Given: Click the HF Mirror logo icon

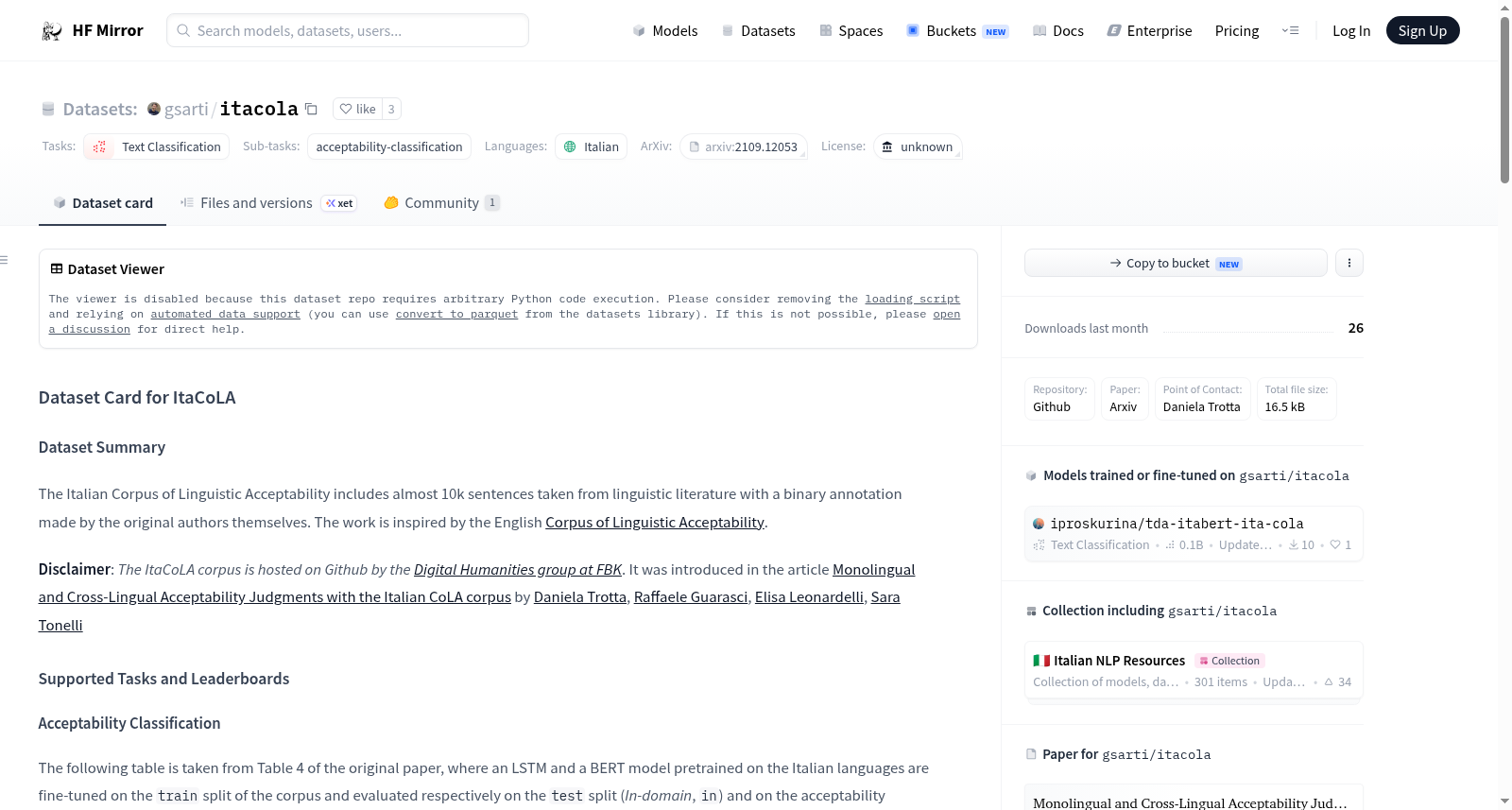Looking at the screenshot, I should coord(52,31).
